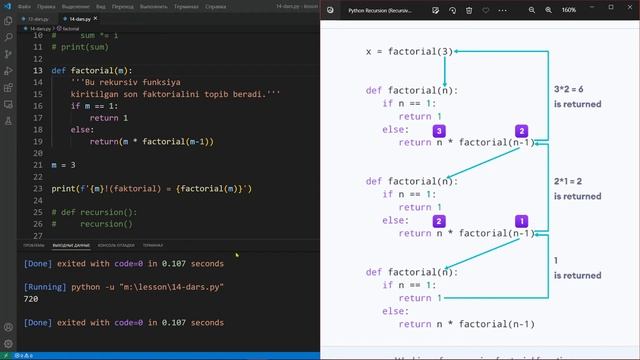This screenshot has width=640, height=360.
Task: Open the Терминал menu
Action: pyautogui.click(x=186, y=7)
